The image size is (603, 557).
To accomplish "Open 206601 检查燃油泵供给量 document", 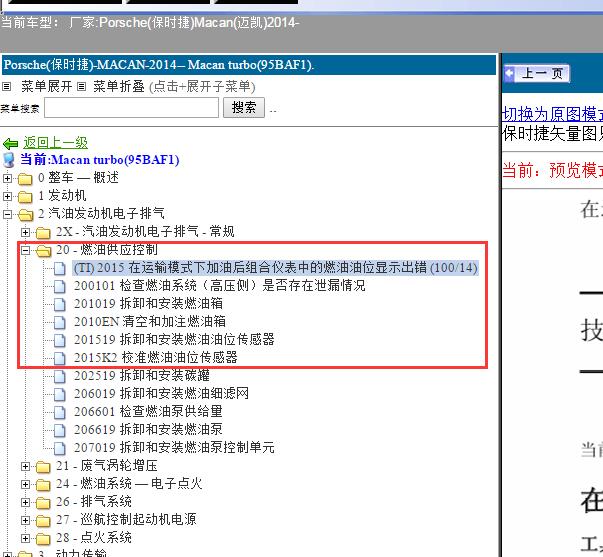I will (x=148, y=412).
